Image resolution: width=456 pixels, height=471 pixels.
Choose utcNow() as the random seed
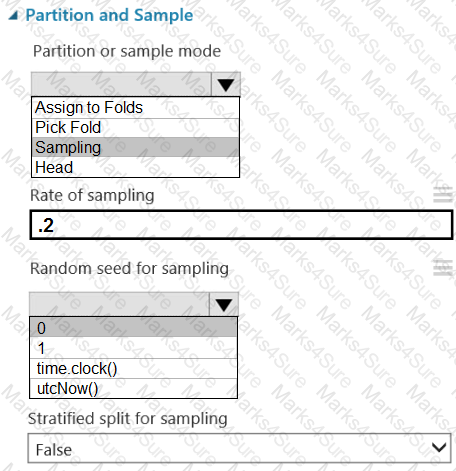tap(133, 388)
